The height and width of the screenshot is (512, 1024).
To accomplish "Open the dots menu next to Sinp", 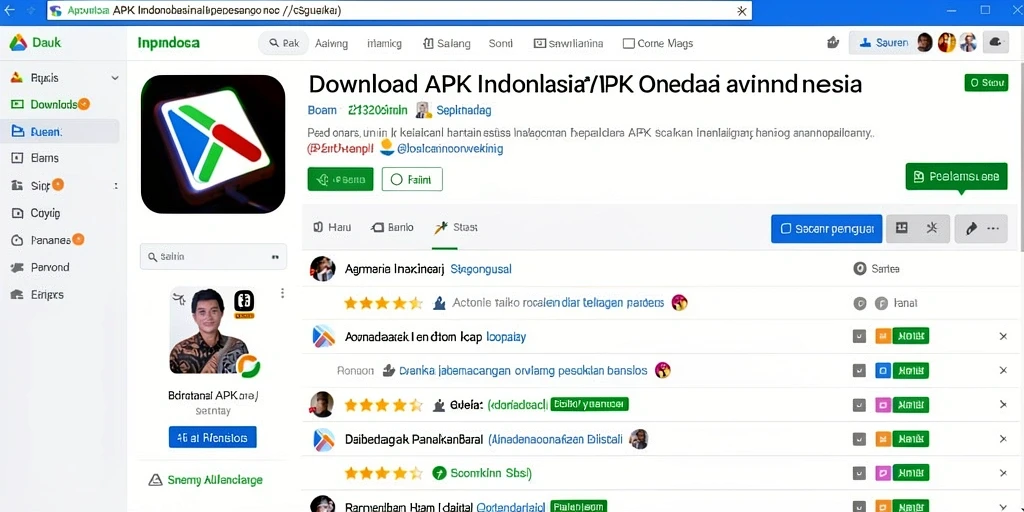I will click(116, 186).
